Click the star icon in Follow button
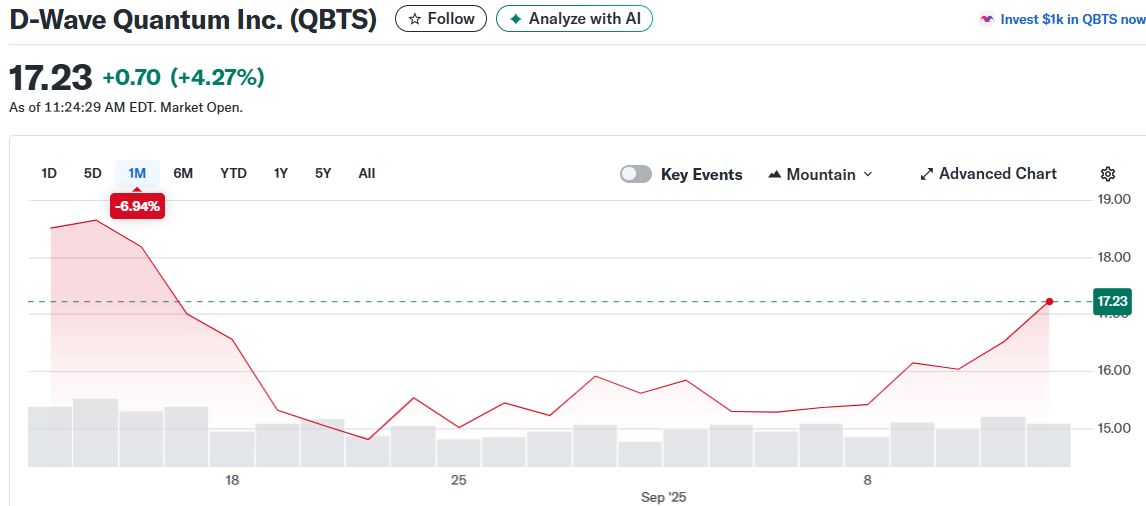The image size is (1146, 506). point(415,19)
